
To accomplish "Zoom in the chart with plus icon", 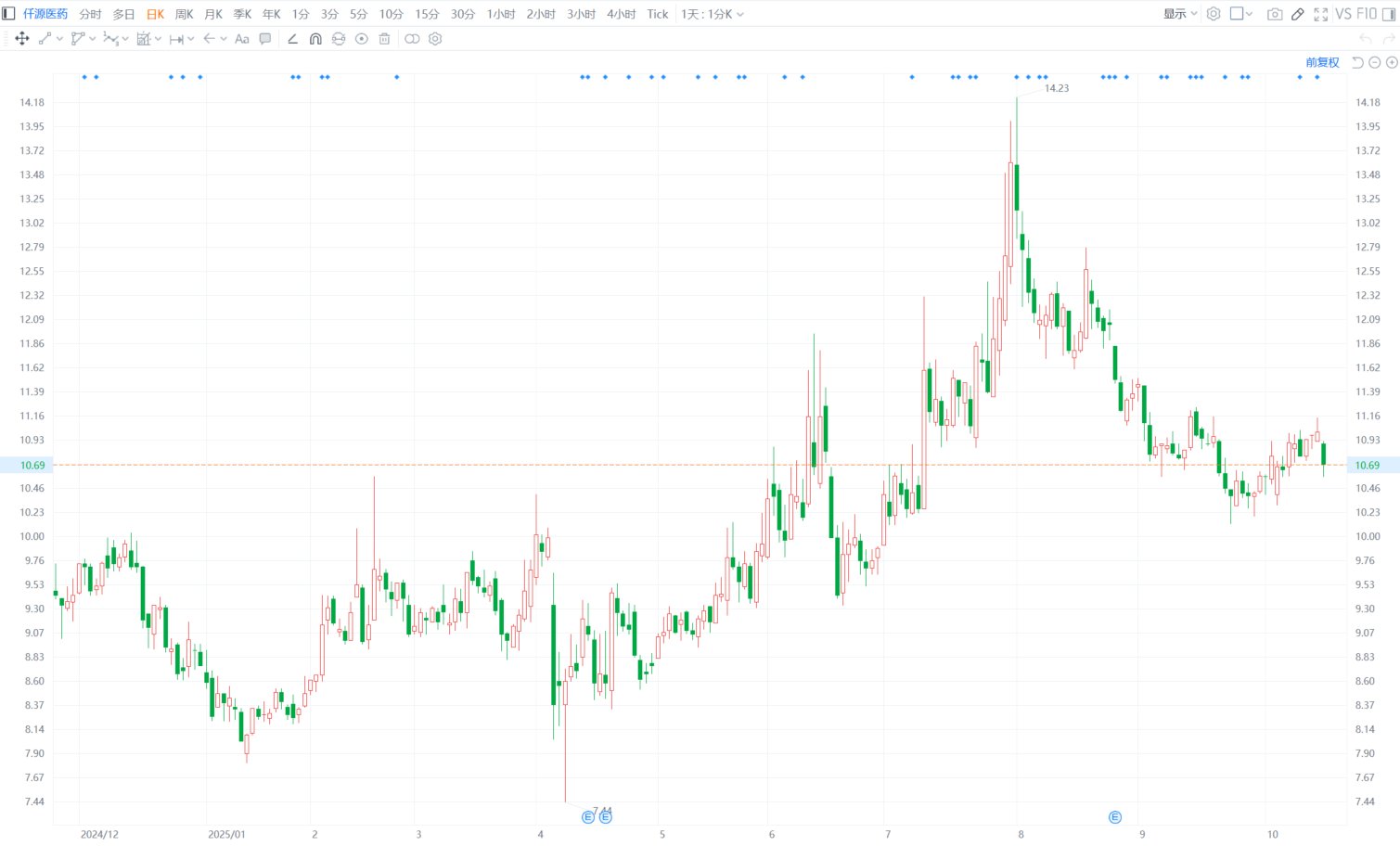I will 1392,62.
